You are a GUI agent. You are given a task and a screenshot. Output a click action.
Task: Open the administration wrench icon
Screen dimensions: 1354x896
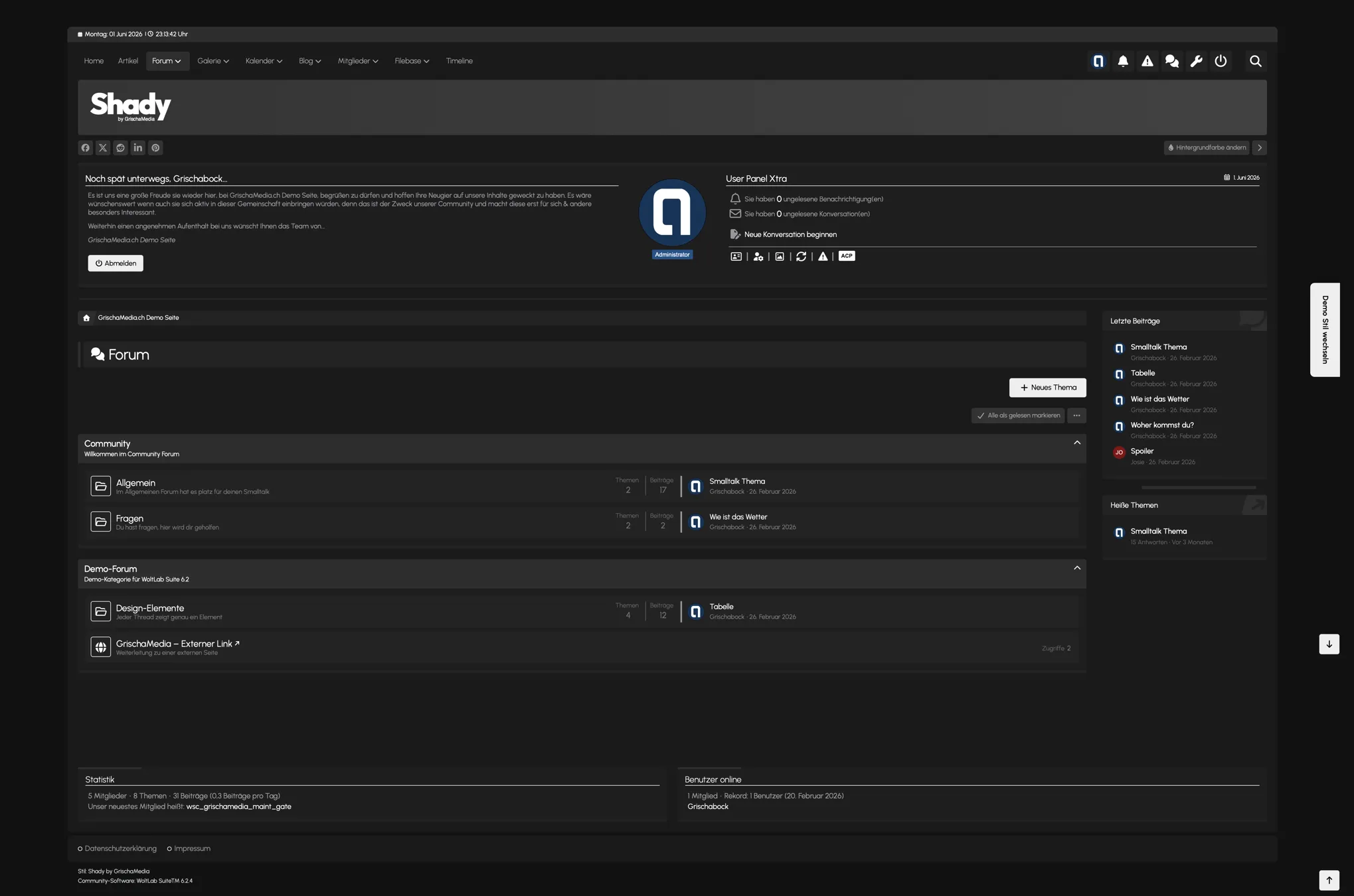[1197, 61]
